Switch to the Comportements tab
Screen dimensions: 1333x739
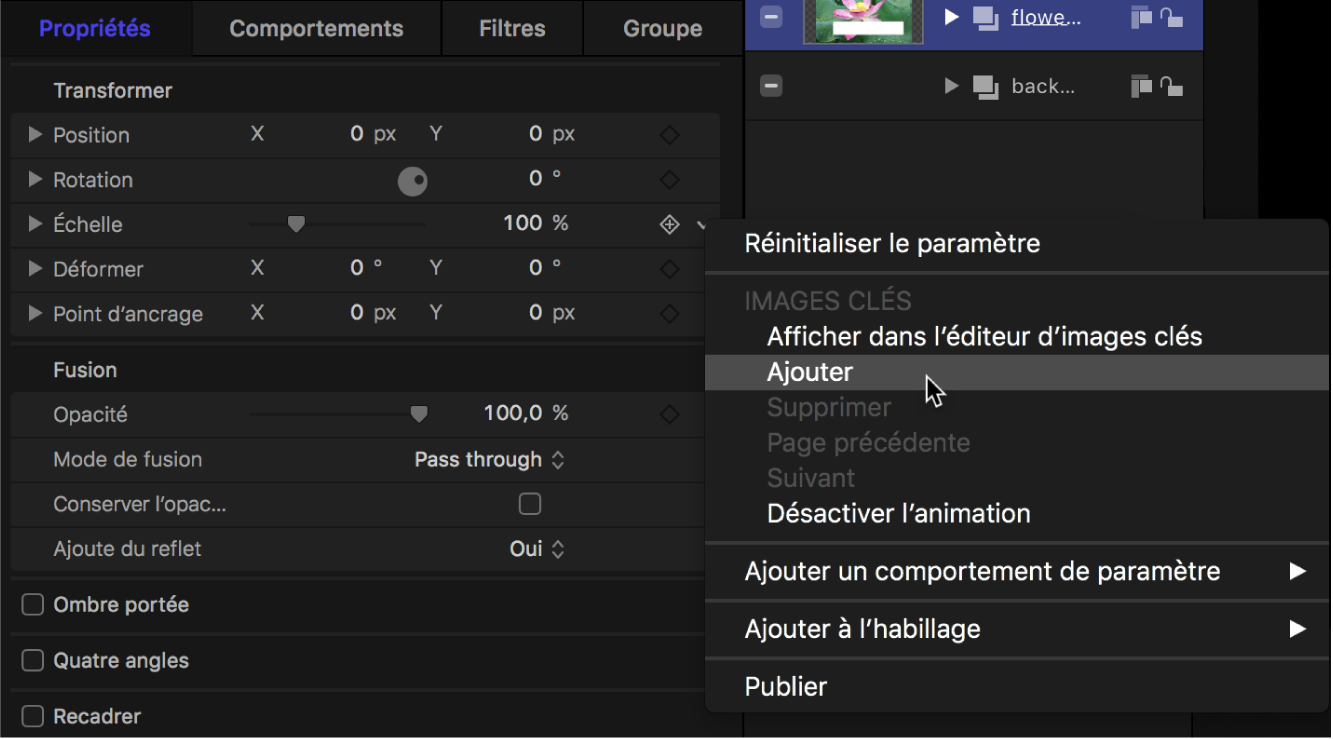click(315, 28)
